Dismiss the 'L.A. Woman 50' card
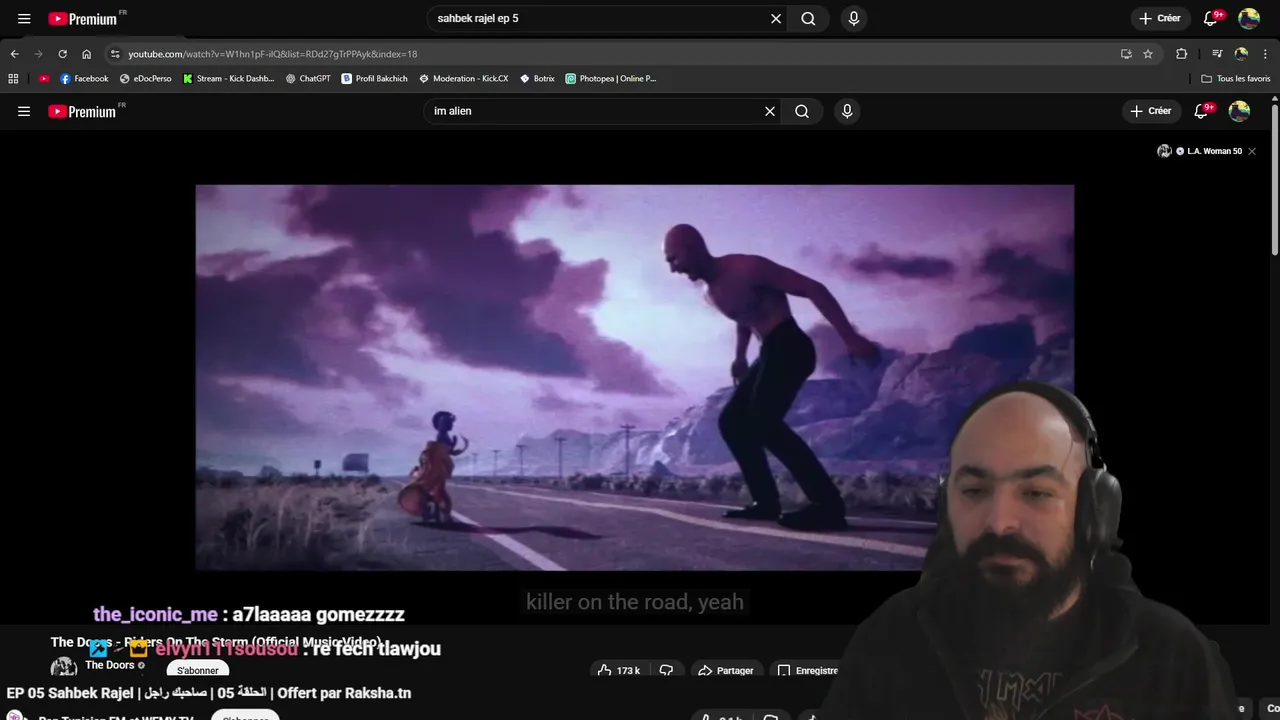The height and width of the screenshot is (720, 1280). [1252, 151]
